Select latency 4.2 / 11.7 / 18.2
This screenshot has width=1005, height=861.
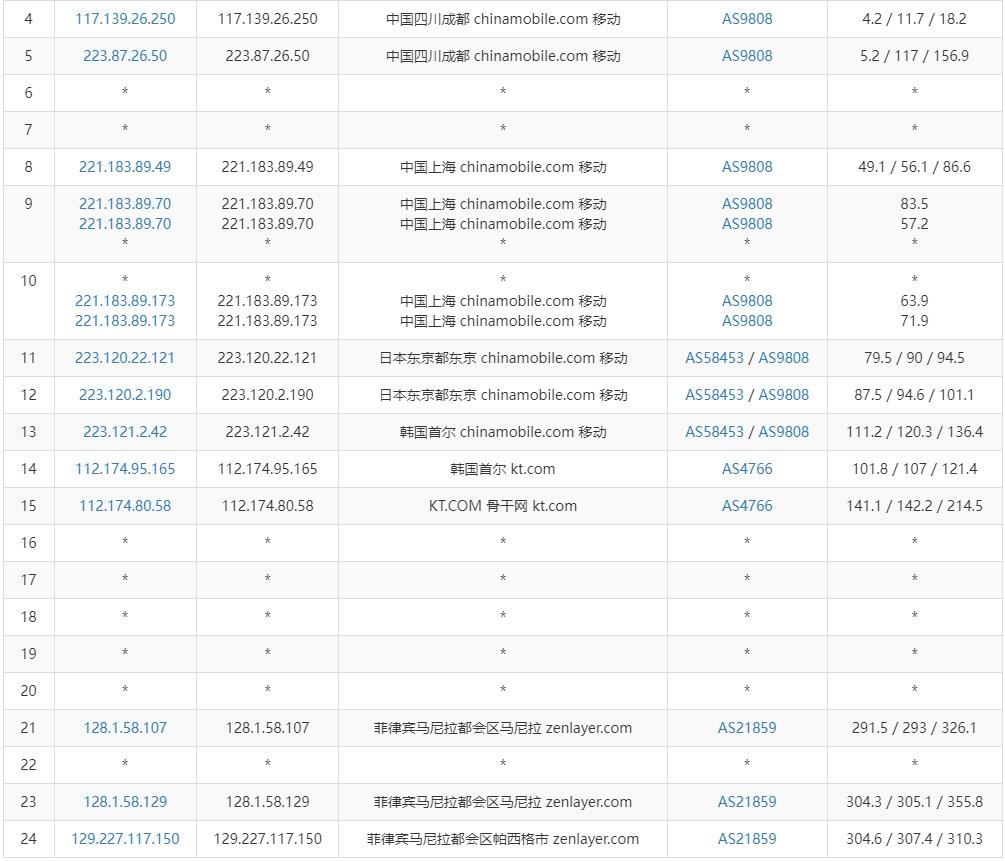[x=914, y=19]
